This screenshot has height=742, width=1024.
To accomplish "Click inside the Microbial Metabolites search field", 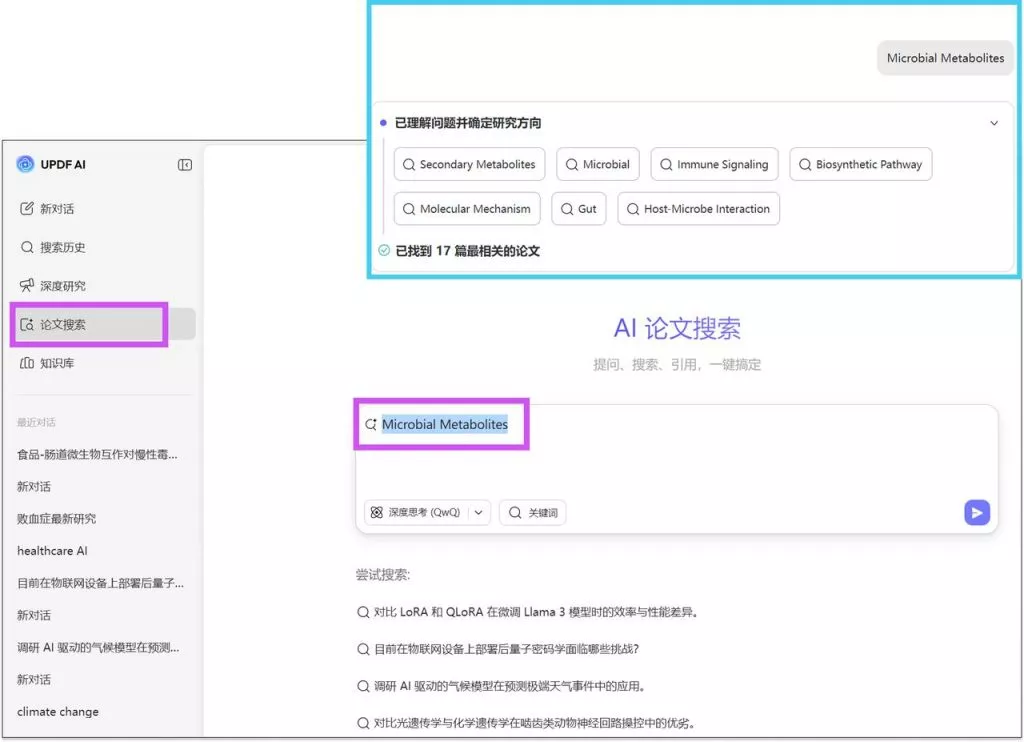I will (447, 424).
